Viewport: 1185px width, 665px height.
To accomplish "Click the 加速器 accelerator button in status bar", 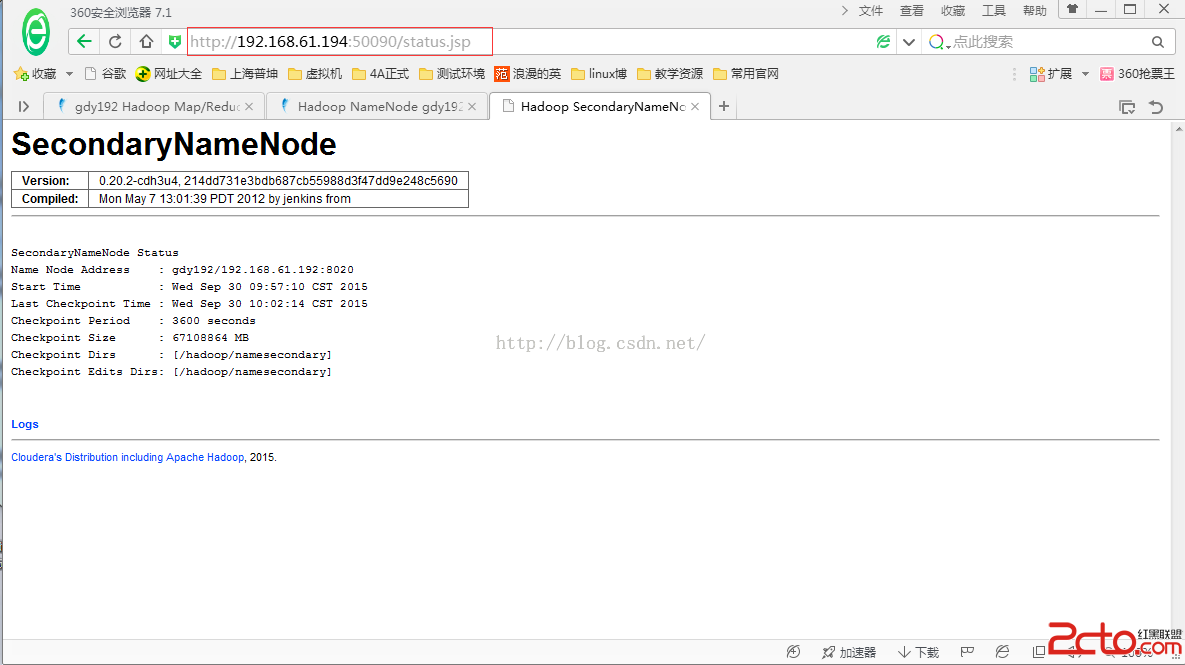I will pyautogui.click(x=849, y=652).
